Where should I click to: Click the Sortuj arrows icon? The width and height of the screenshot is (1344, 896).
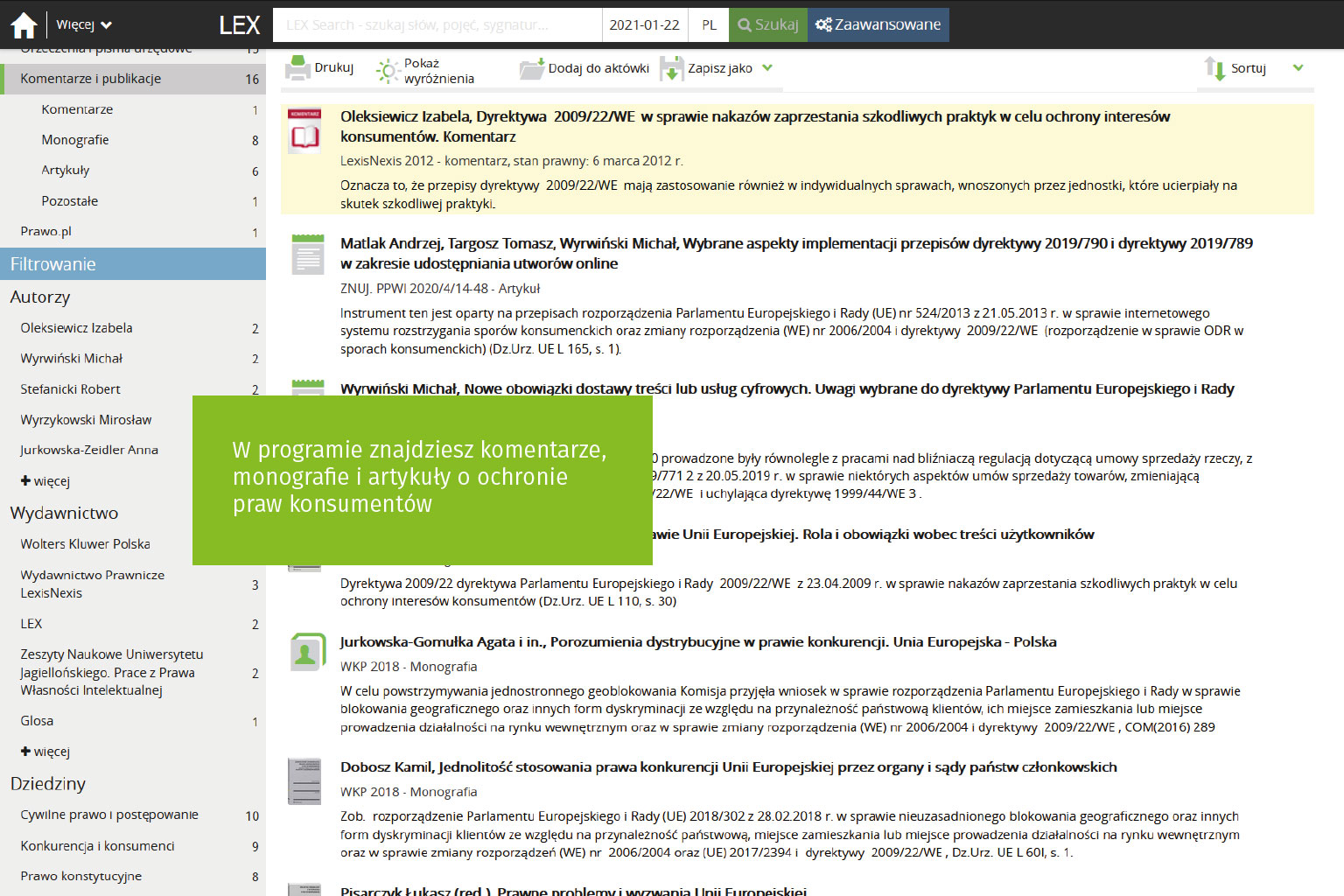[x=1214, y=68]
